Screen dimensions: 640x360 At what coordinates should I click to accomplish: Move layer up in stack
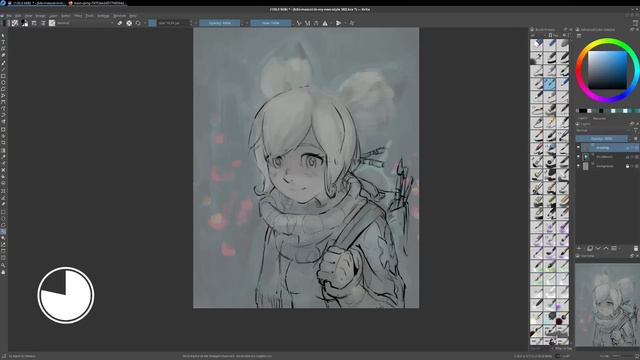pyautogui.click(x=606, y=248)
